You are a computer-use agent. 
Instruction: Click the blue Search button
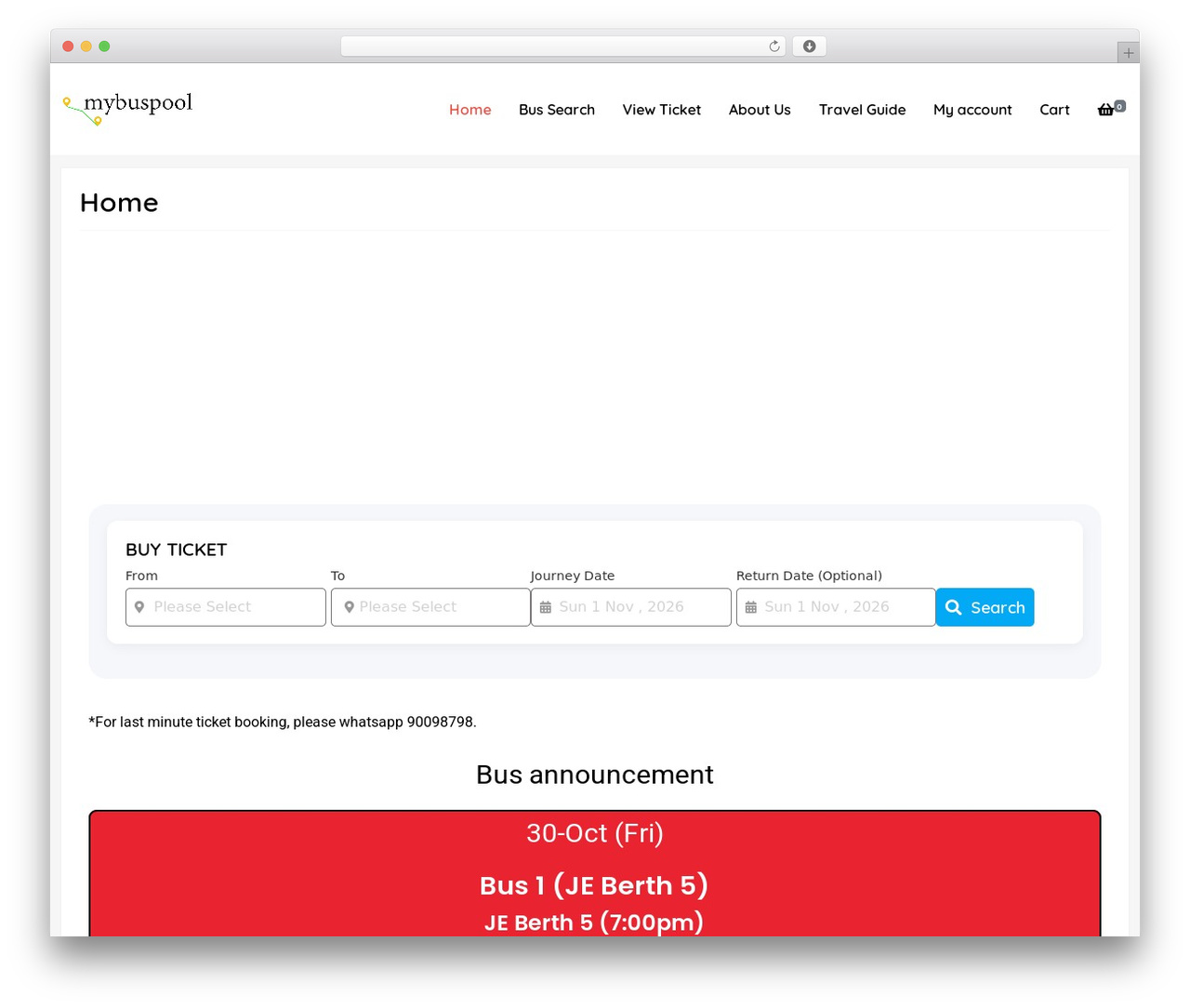[985, 607]
